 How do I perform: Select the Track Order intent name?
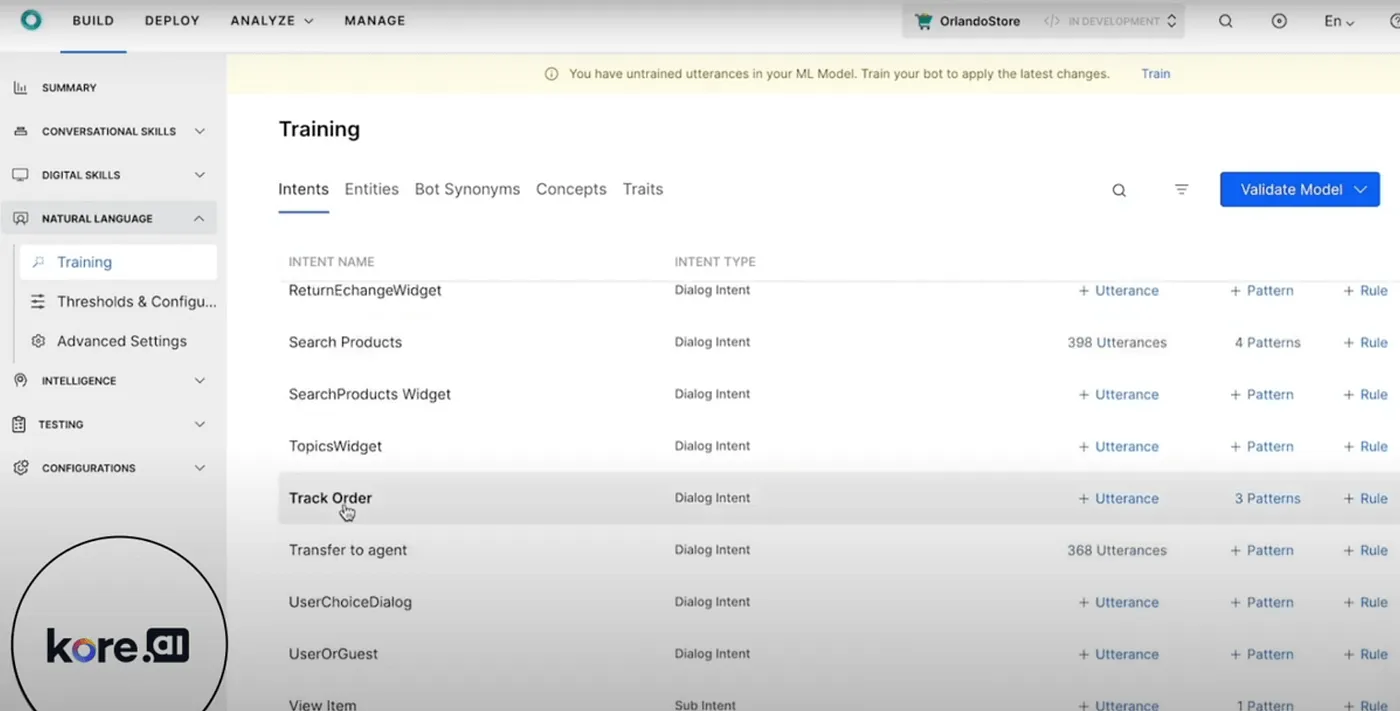point(330,498)
